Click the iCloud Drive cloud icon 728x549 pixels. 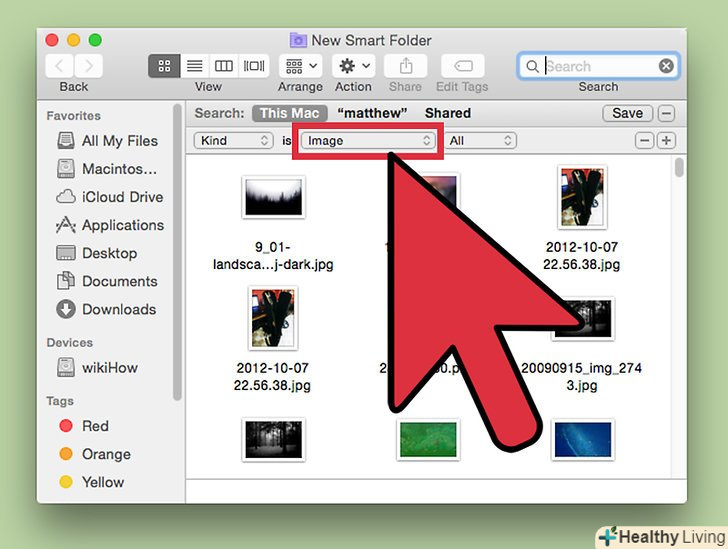[x=65, y=197]
